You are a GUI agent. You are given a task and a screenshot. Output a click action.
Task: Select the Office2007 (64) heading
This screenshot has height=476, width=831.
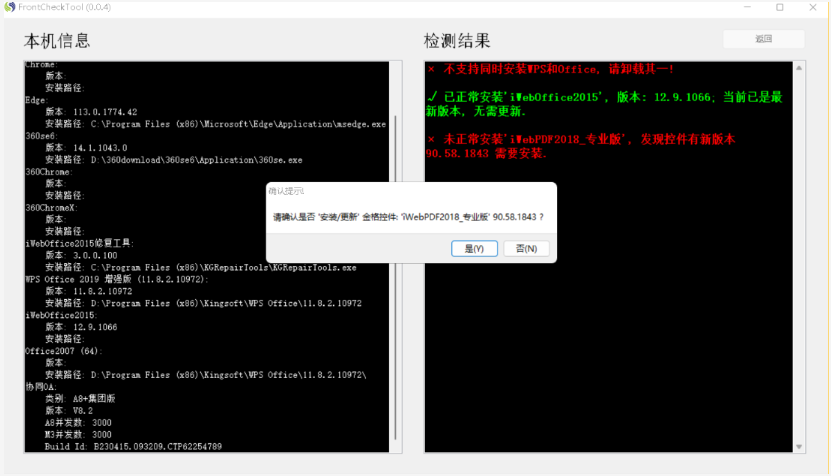click(x=64, y=351)
